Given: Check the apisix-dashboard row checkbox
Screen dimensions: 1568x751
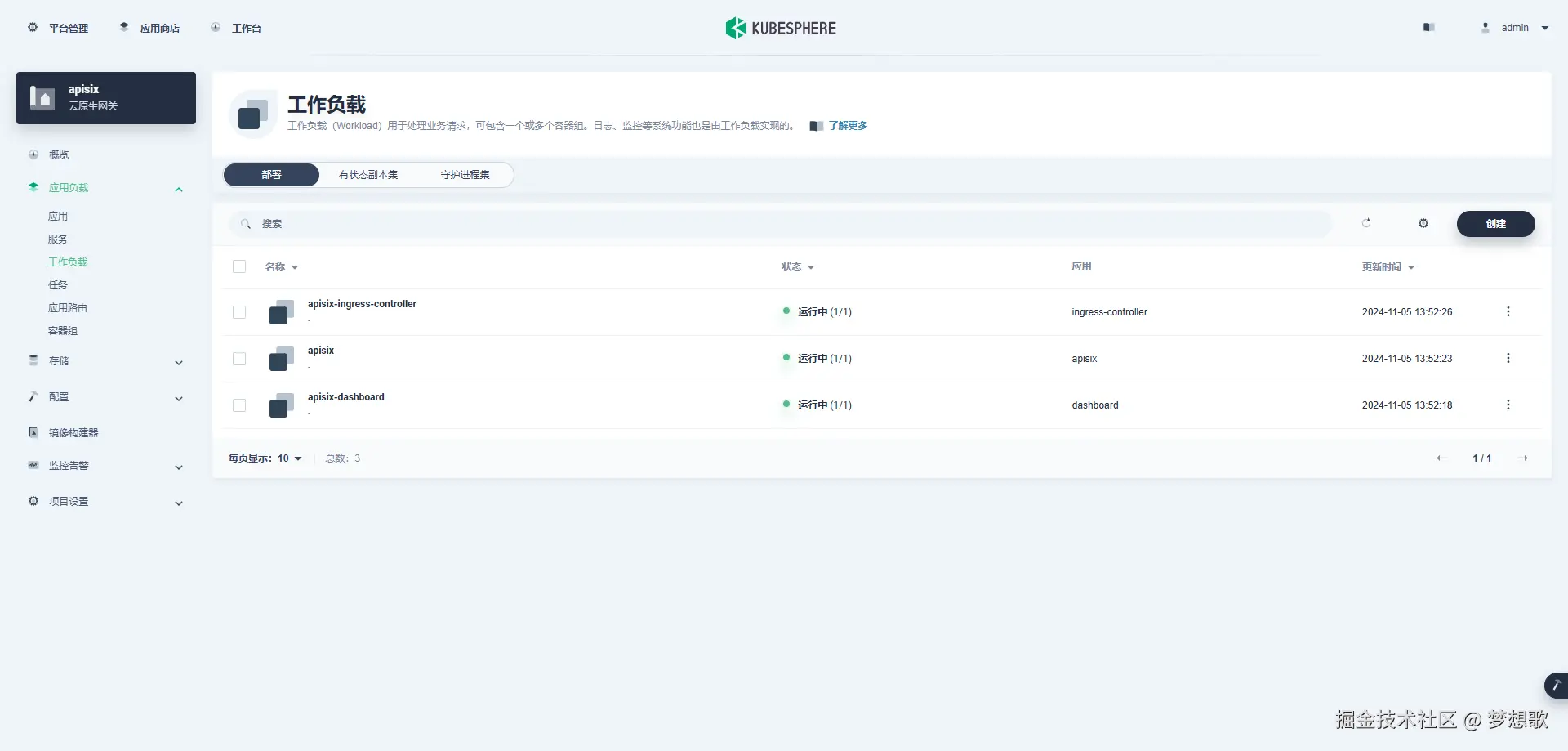Looking at the screenshot, I should coord(239,405).
